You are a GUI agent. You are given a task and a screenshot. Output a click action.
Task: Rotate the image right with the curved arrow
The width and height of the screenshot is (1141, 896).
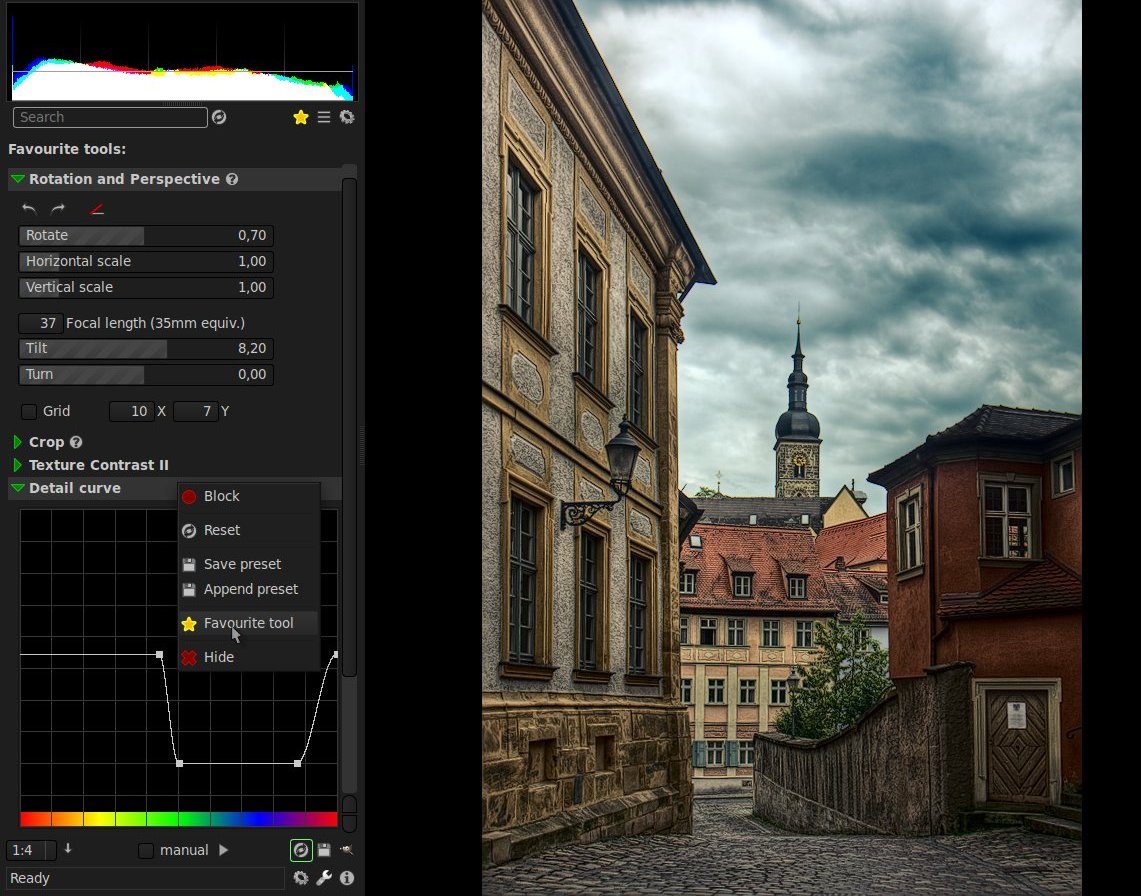tap(58, 210)
